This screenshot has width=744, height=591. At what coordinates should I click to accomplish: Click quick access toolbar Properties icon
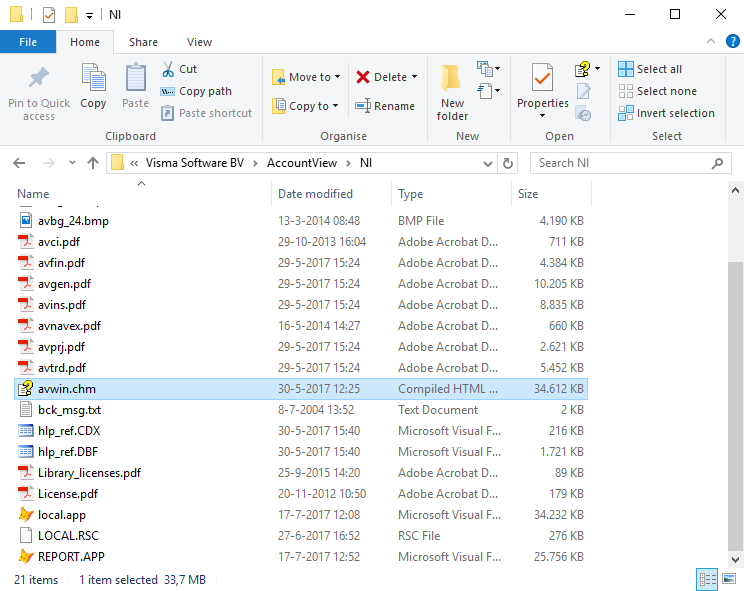49,15
